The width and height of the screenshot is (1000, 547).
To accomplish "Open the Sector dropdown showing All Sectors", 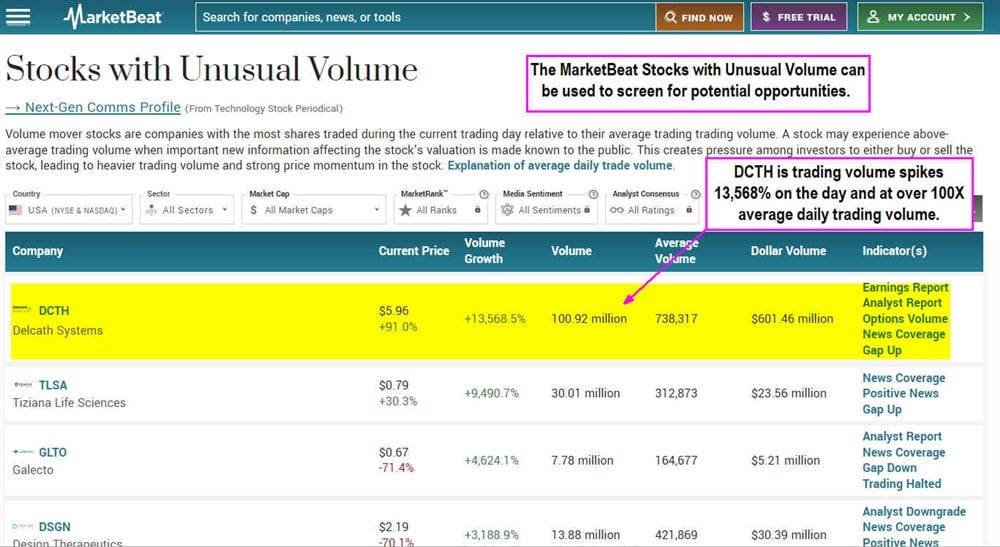I will (x=187, y=210).
